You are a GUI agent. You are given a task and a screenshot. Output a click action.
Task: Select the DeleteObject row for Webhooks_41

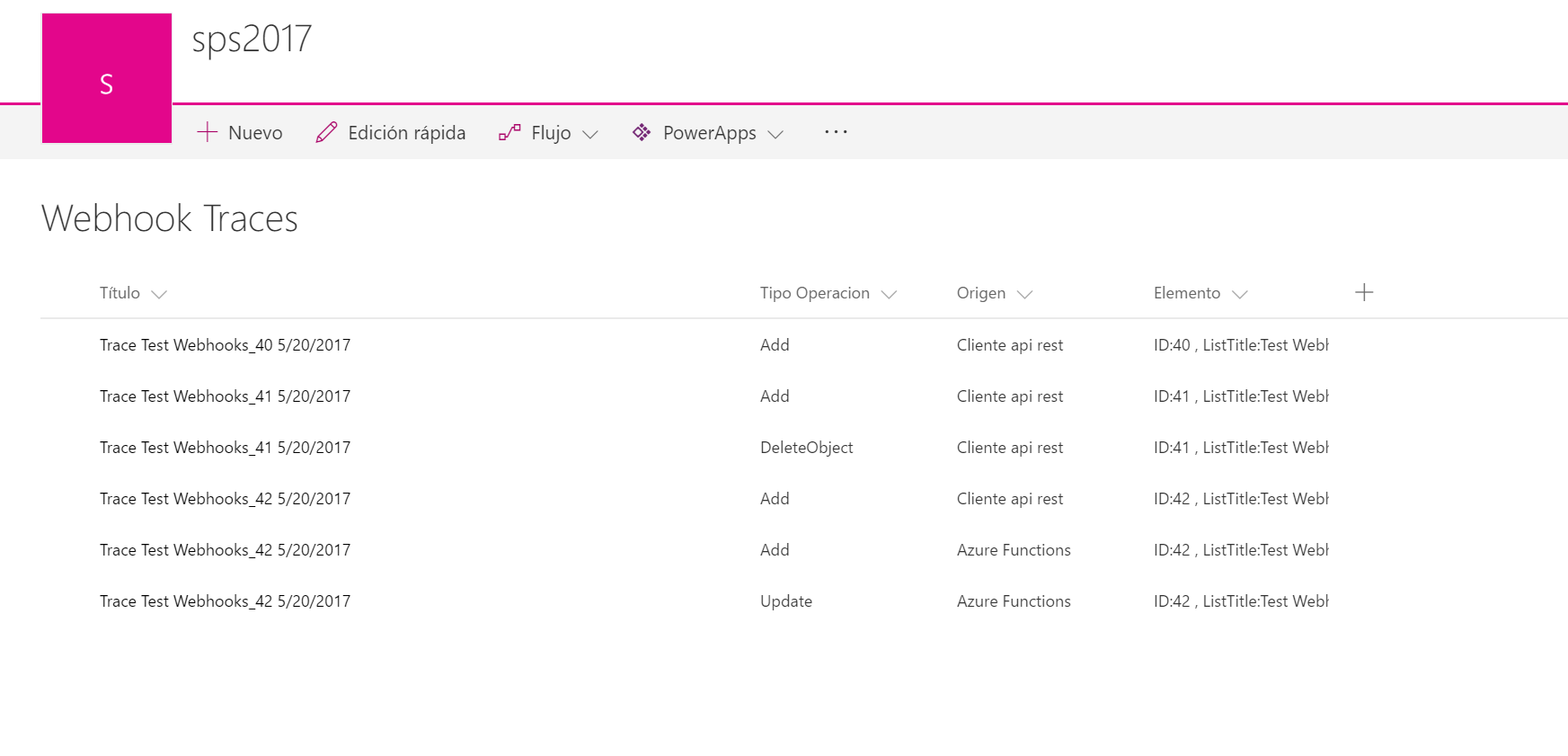(806, 448)
